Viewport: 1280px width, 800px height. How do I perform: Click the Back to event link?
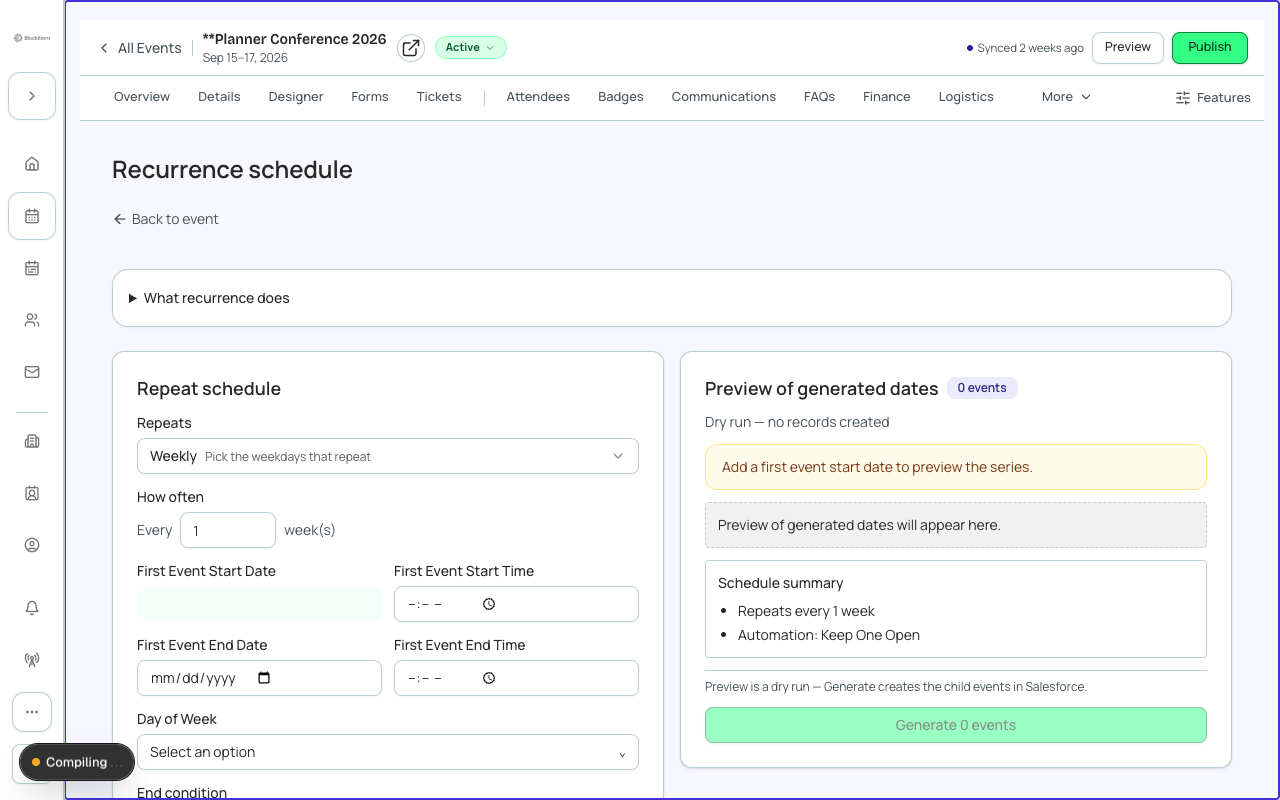click(166, 219)
